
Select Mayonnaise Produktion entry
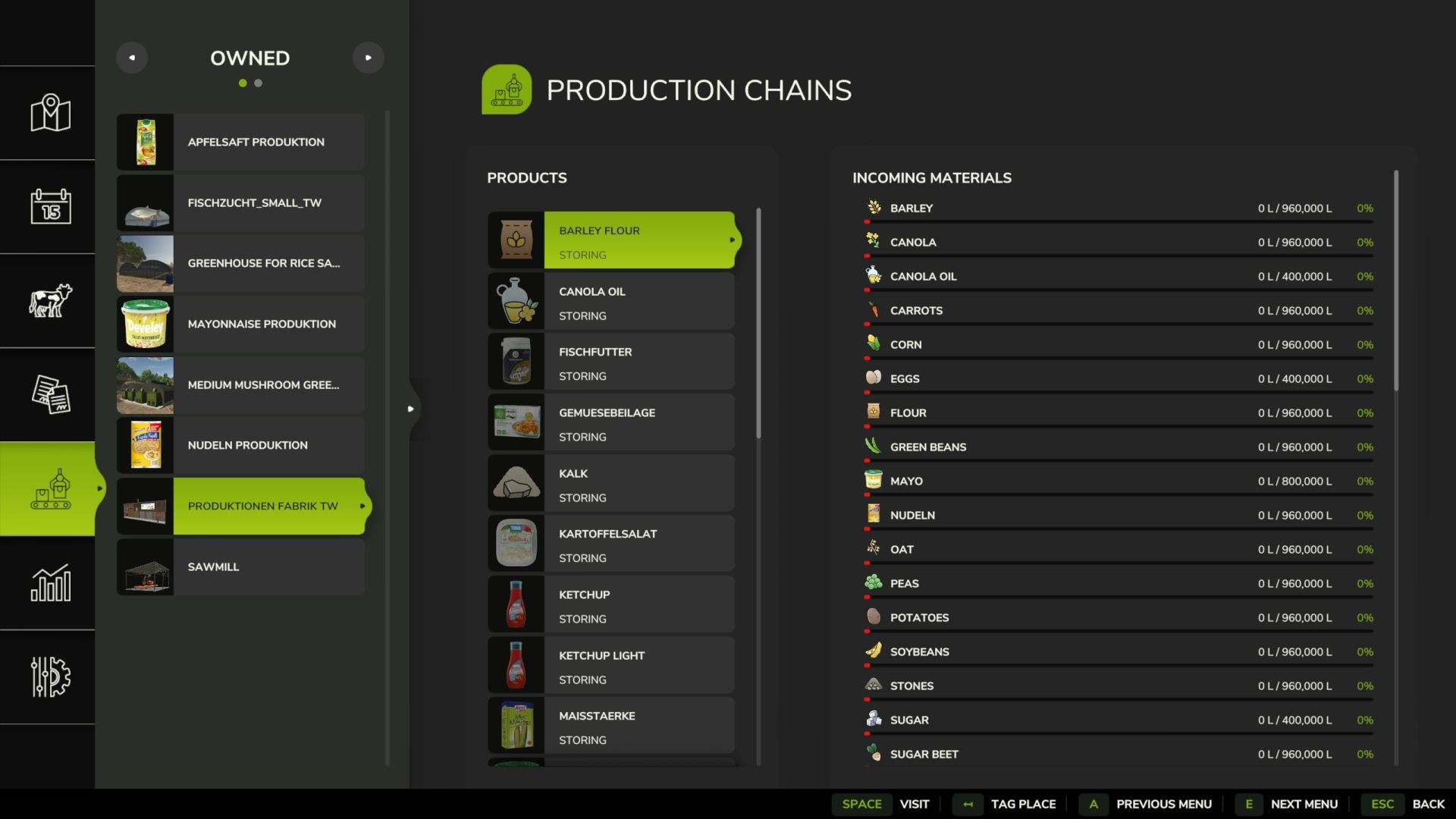240,325
